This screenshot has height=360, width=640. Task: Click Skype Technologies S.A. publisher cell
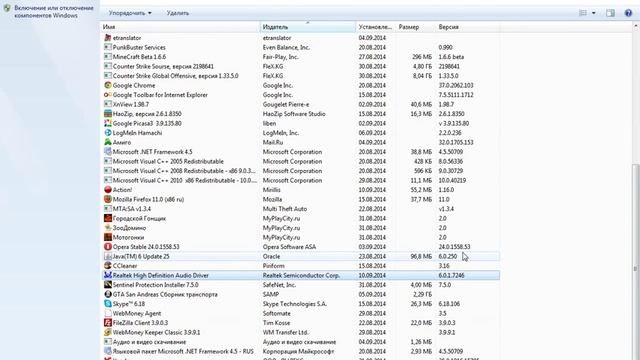tap(294, 304)
